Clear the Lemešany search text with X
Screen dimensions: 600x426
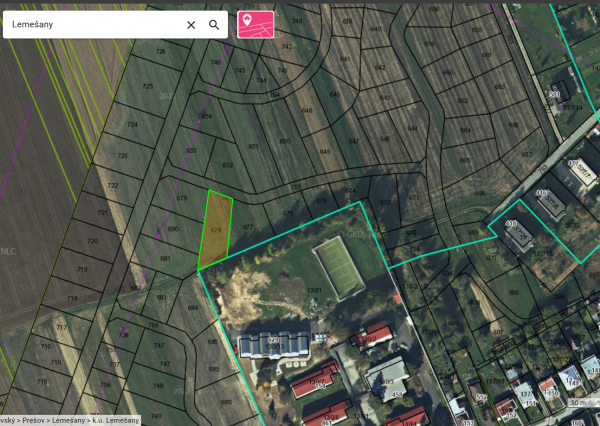click(191, 25)
